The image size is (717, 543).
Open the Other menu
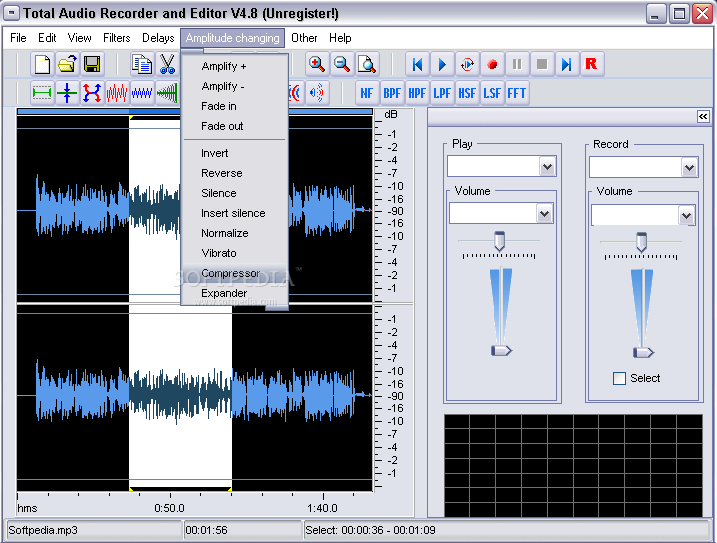tap(304, 38)
